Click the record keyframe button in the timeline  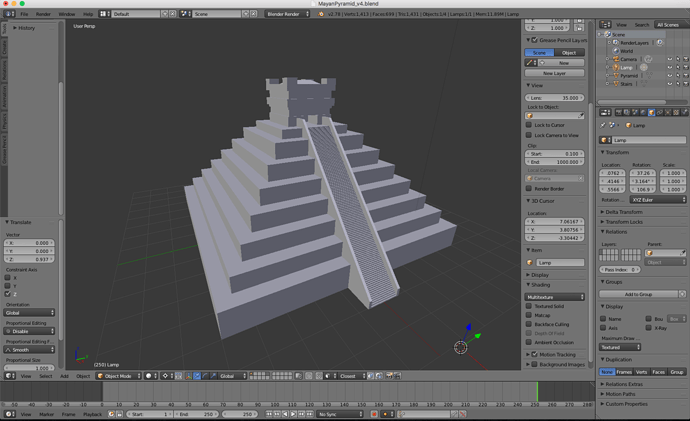coord(374,414)
